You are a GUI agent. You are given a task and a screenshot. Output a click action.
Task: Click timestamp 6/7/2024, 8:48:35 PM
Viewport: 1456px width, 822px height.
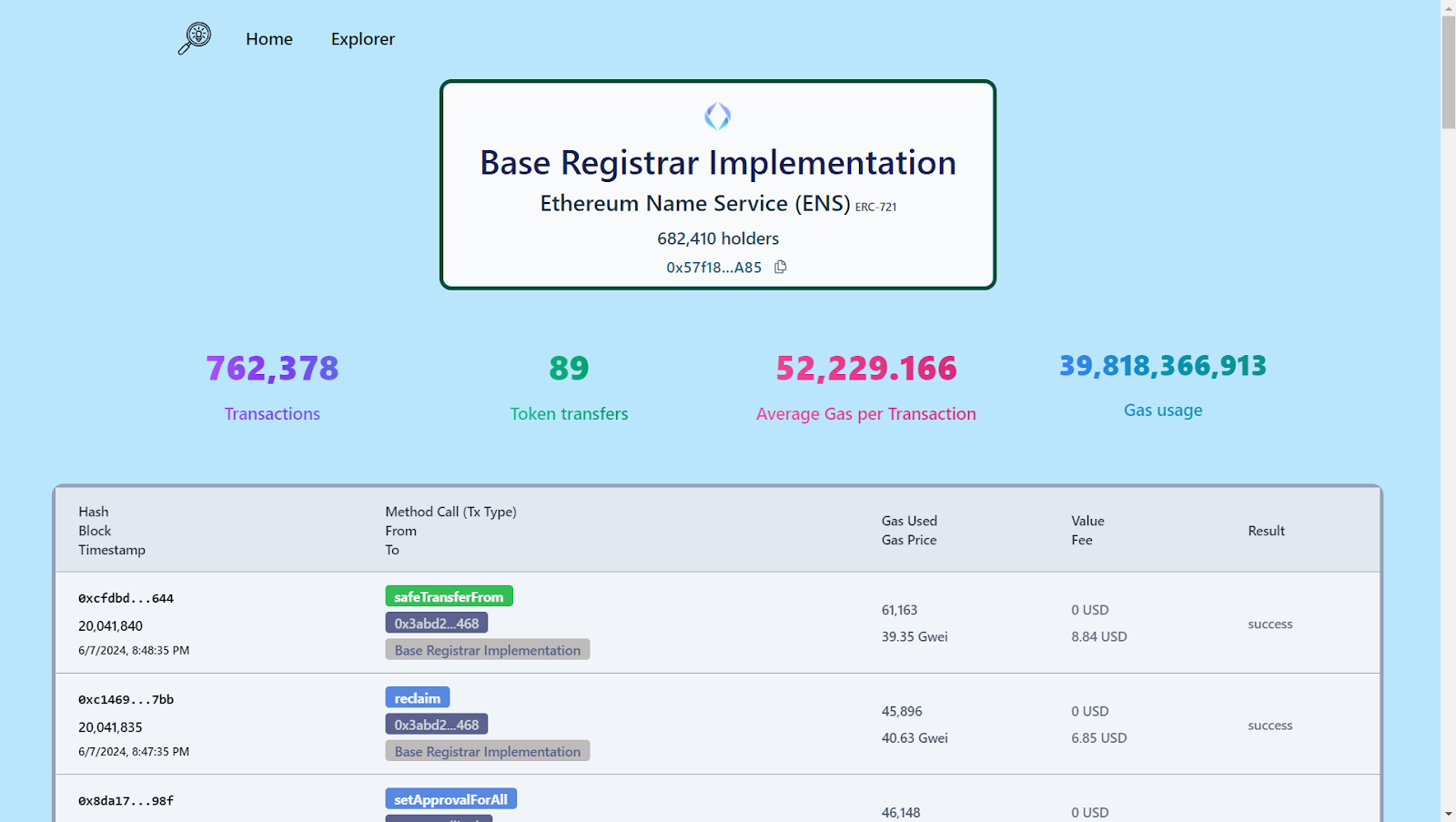coord(134,650)
